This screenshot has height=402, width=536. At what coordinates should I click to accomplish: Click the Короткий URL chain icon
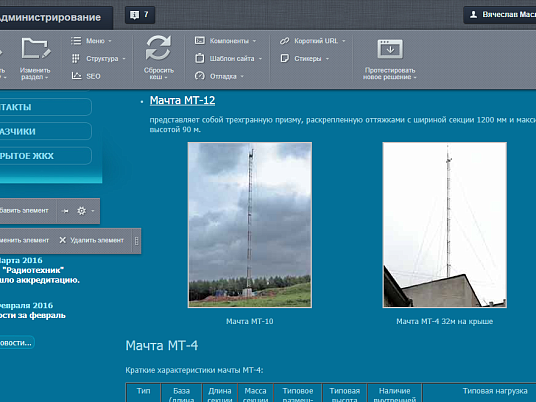[284, 41]
